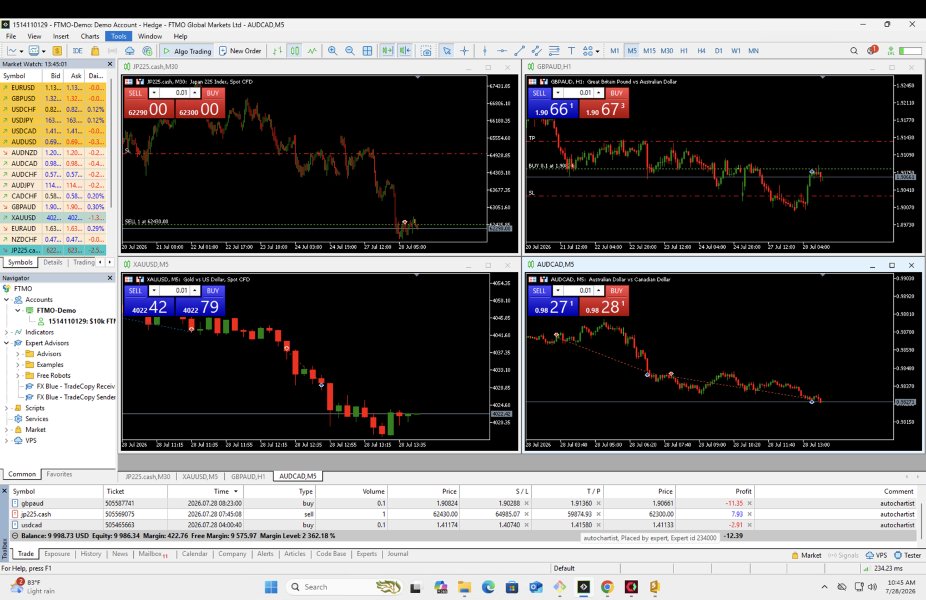Image resolution: width=926 pixels, height=600 pixels.
Task: Click the Market shopping bag toolbar icon
Action: pos(94,51)
